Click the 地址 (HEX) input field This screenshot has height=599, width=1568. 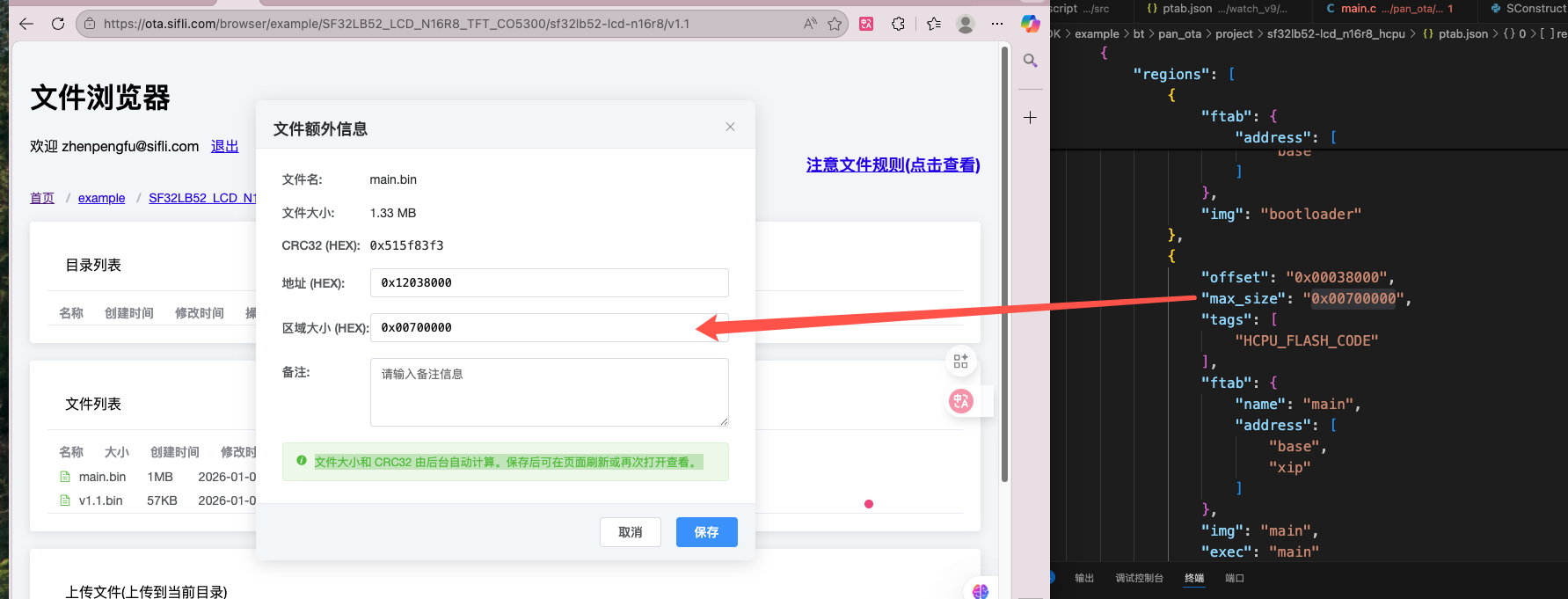549,282
